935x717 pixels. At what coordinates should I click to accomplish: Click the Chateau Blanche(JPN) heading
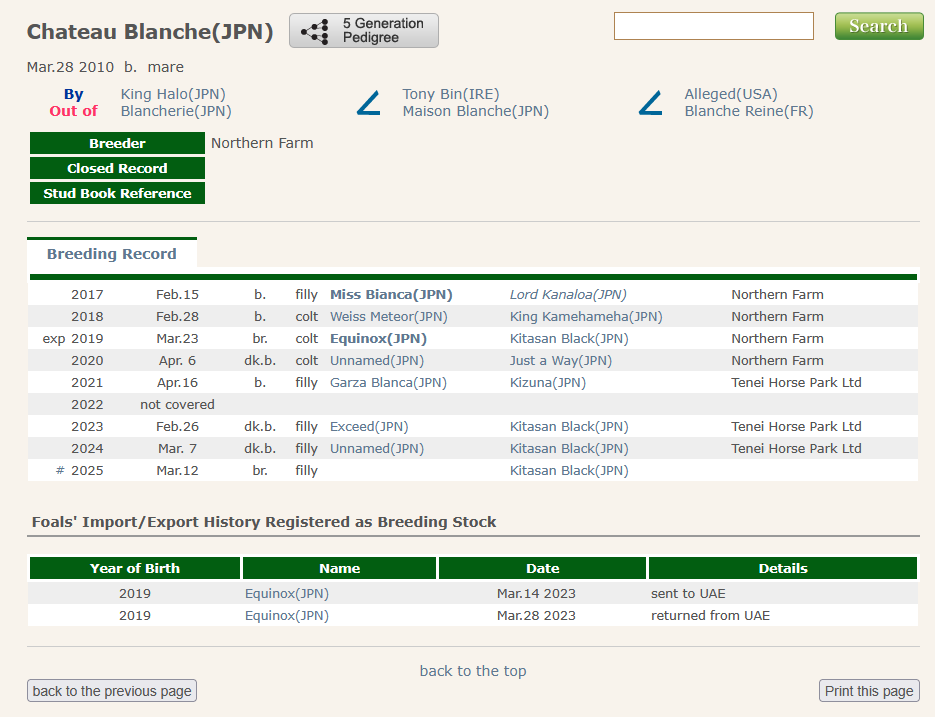150,32
